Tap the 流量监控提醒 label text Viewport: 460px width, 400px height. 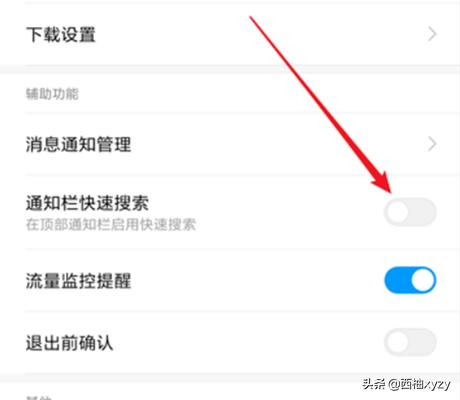click(x=79, y=281)
